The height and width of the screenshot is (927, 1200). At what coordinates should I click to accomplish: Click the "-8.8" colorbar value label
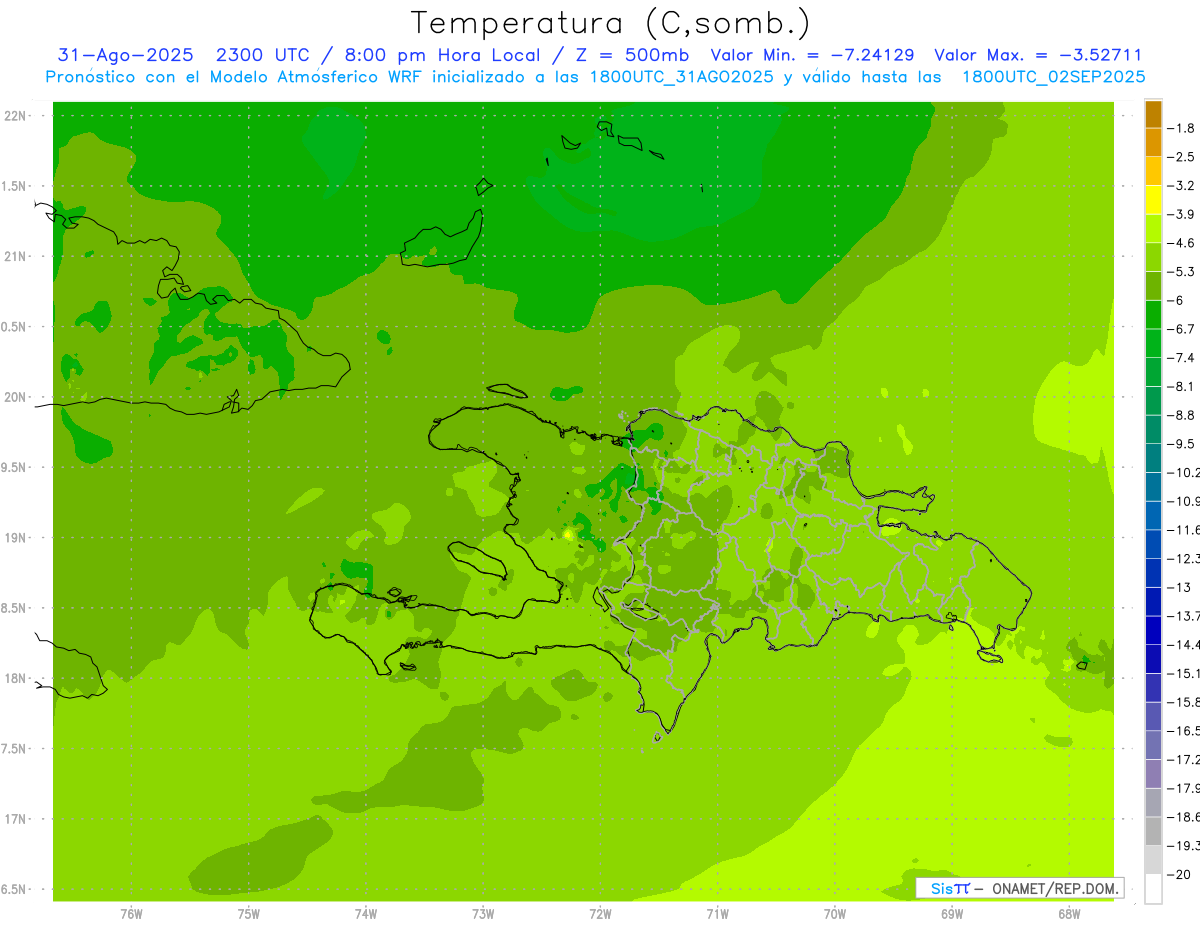1181,415
